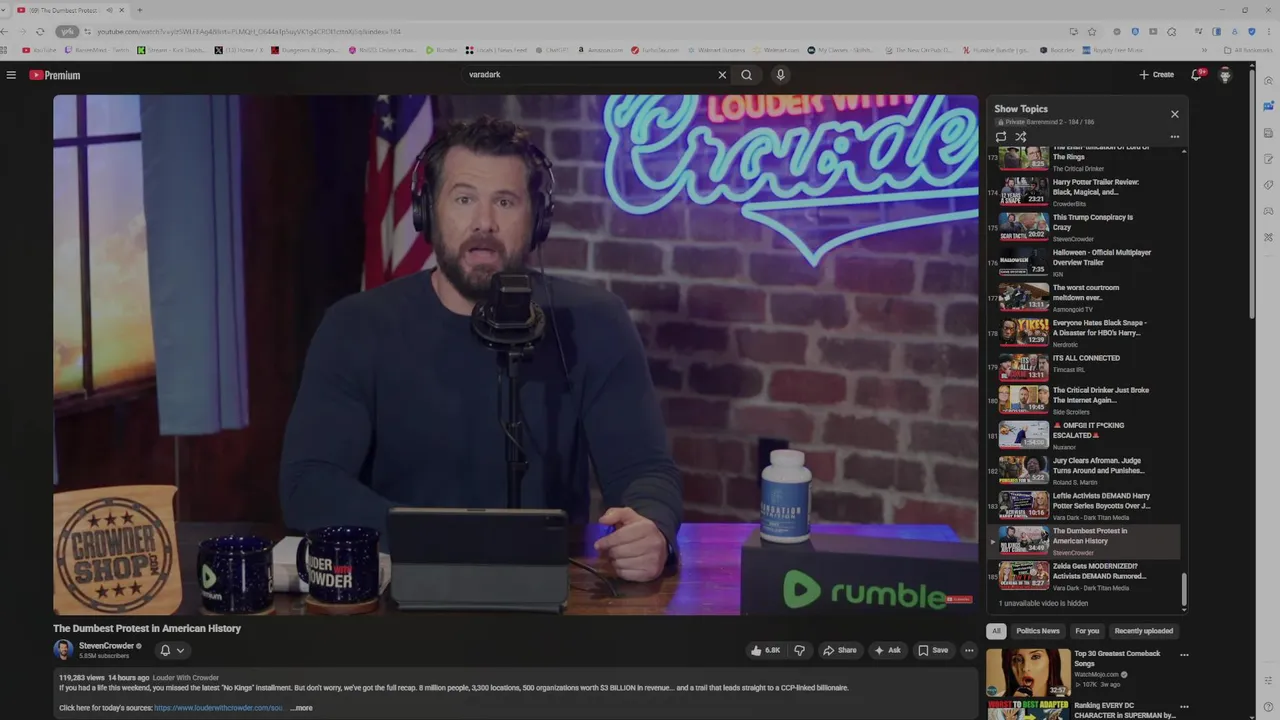Open the Amazon.com bookmark
The image size is (1280, 720).
[x=600, y=50]
